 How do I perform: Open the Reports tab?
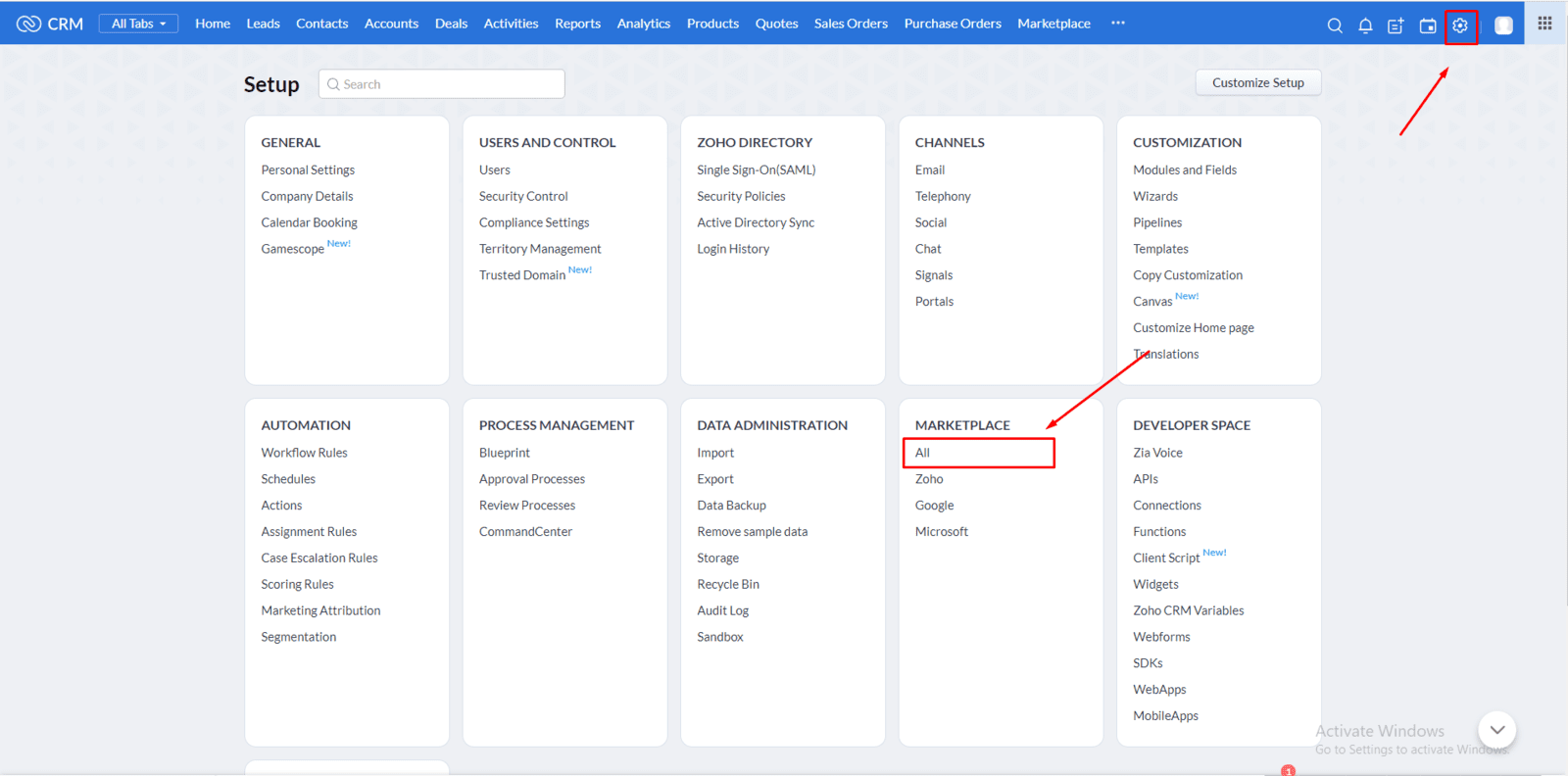tap(577, 24)
